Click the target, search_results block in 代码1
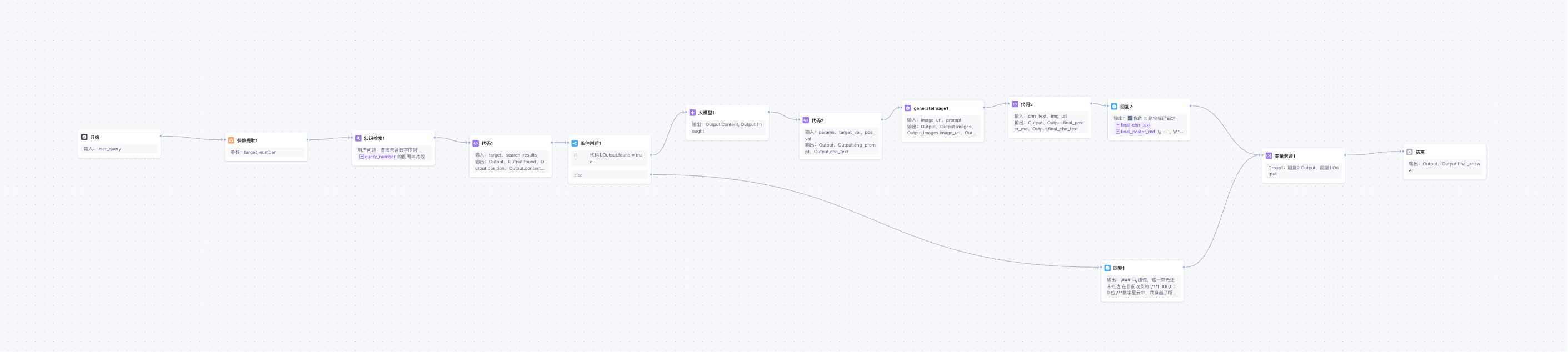The width and height of the screenshot is (1568, 352). (x=510, y=162)
